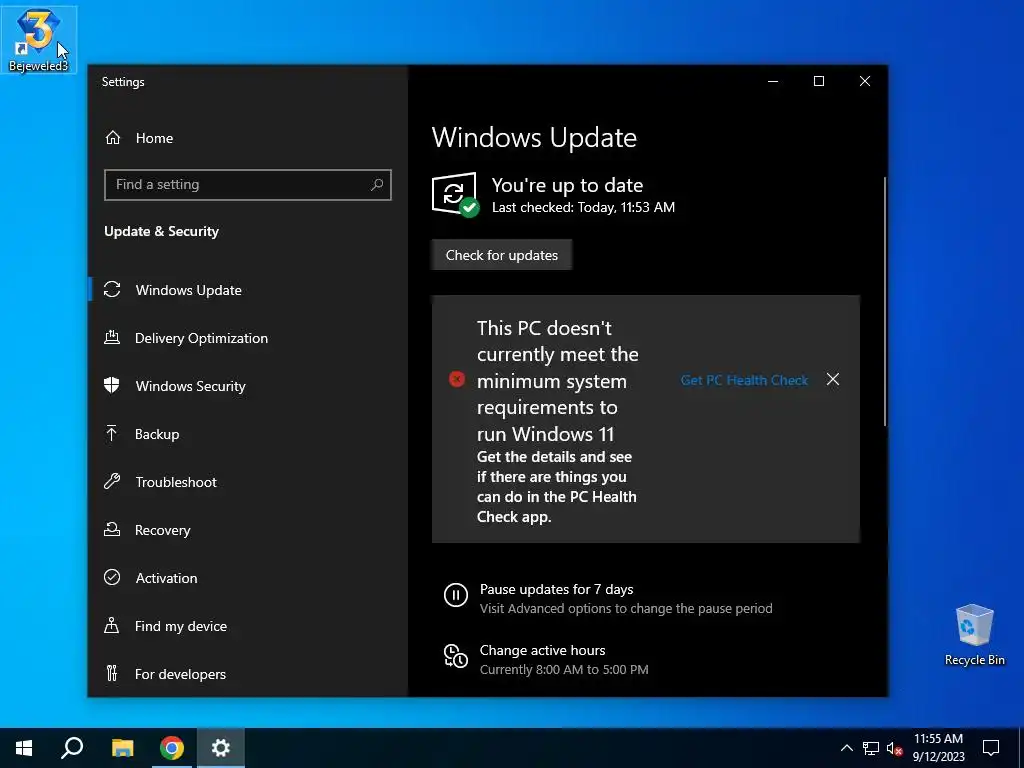
Task: Click the Windows Update sync icon in sidebar
Action: coord(112,289)
